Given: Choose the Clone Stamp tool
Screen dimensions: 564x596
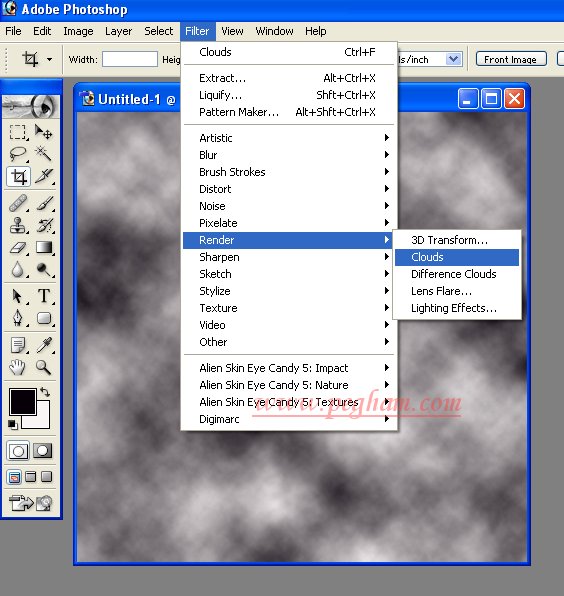Looking at the screenshot, I should click(18, 225).
